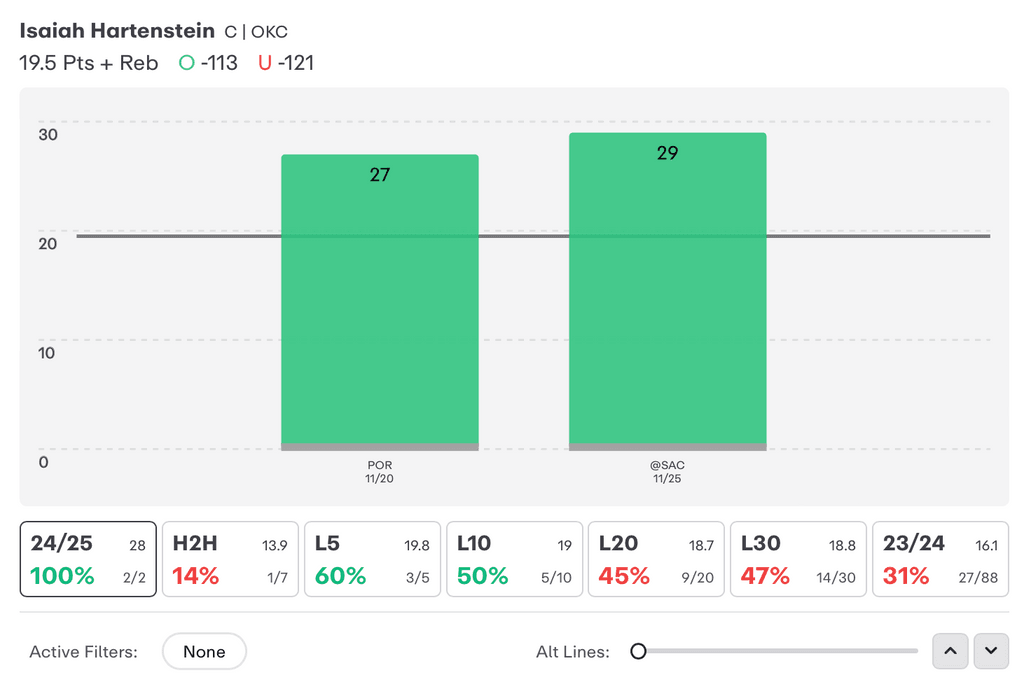The width and height of the screenshot is (1024, 679).
Task: Click the 19.5 threshold line on chart
Action: click(x=534, y=236)
